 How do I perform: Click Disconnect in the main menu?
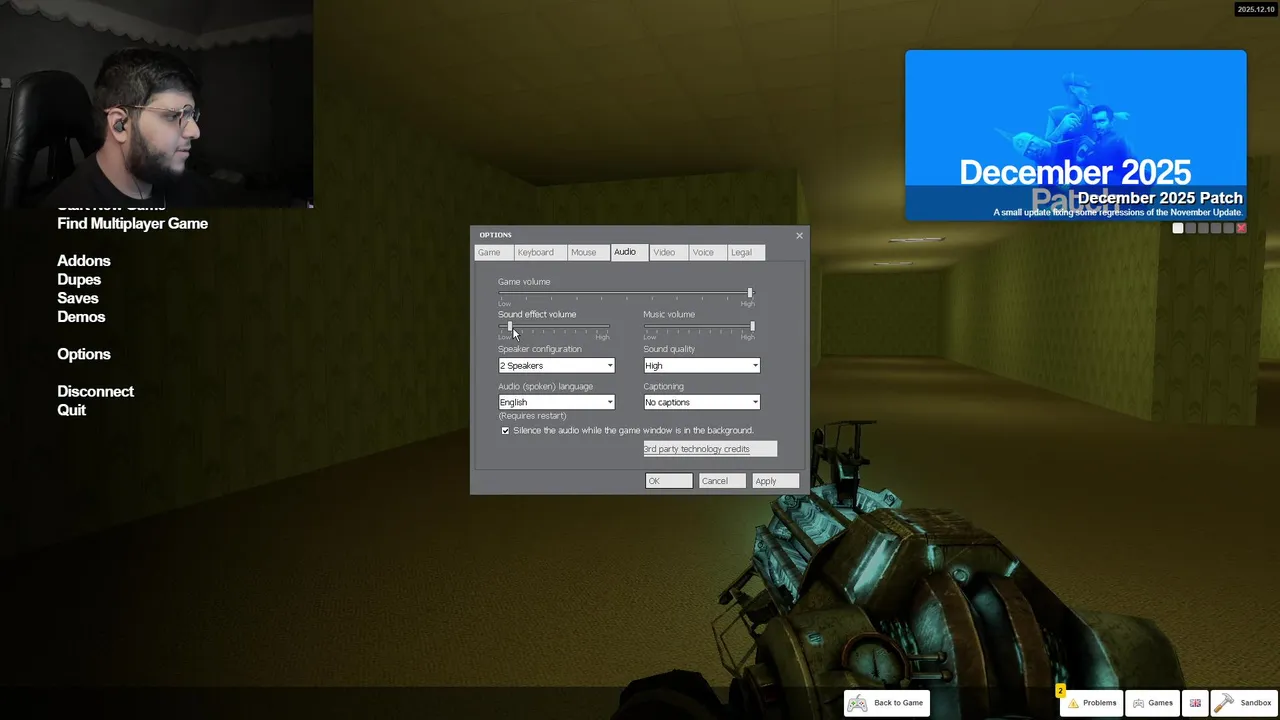pyautogui.click(x=96, y=392)
